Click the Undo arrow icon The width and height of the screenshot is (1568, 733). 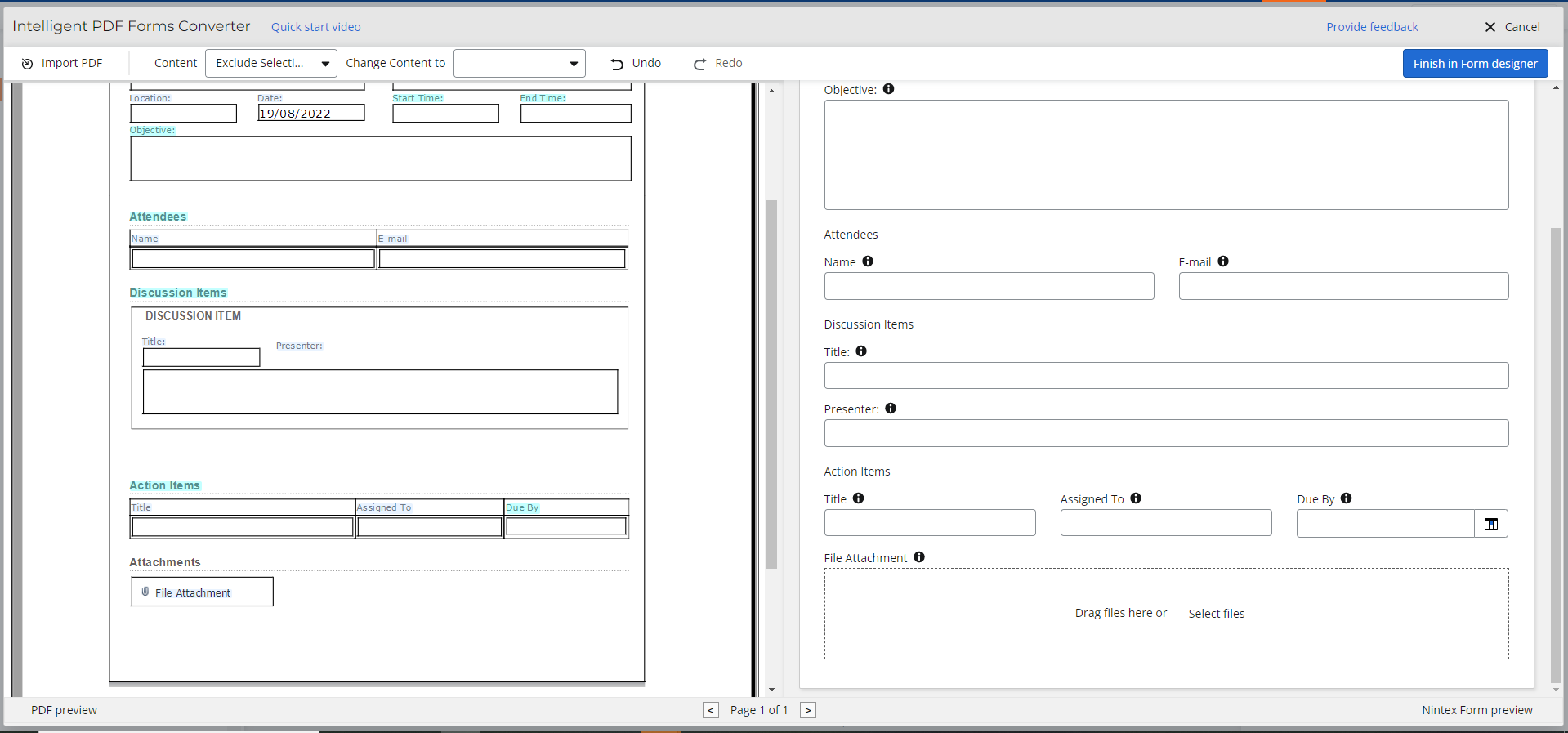click(617, 64)
